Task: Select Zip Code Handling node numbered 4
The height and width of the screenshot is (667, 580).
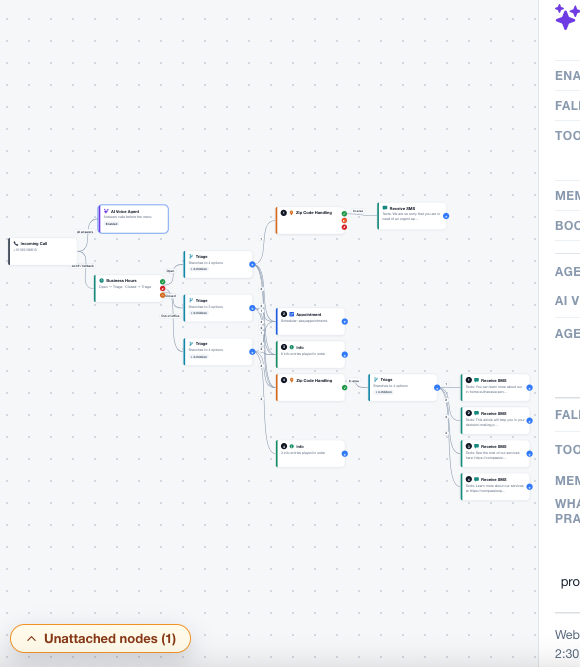Action: pos(310,388)
